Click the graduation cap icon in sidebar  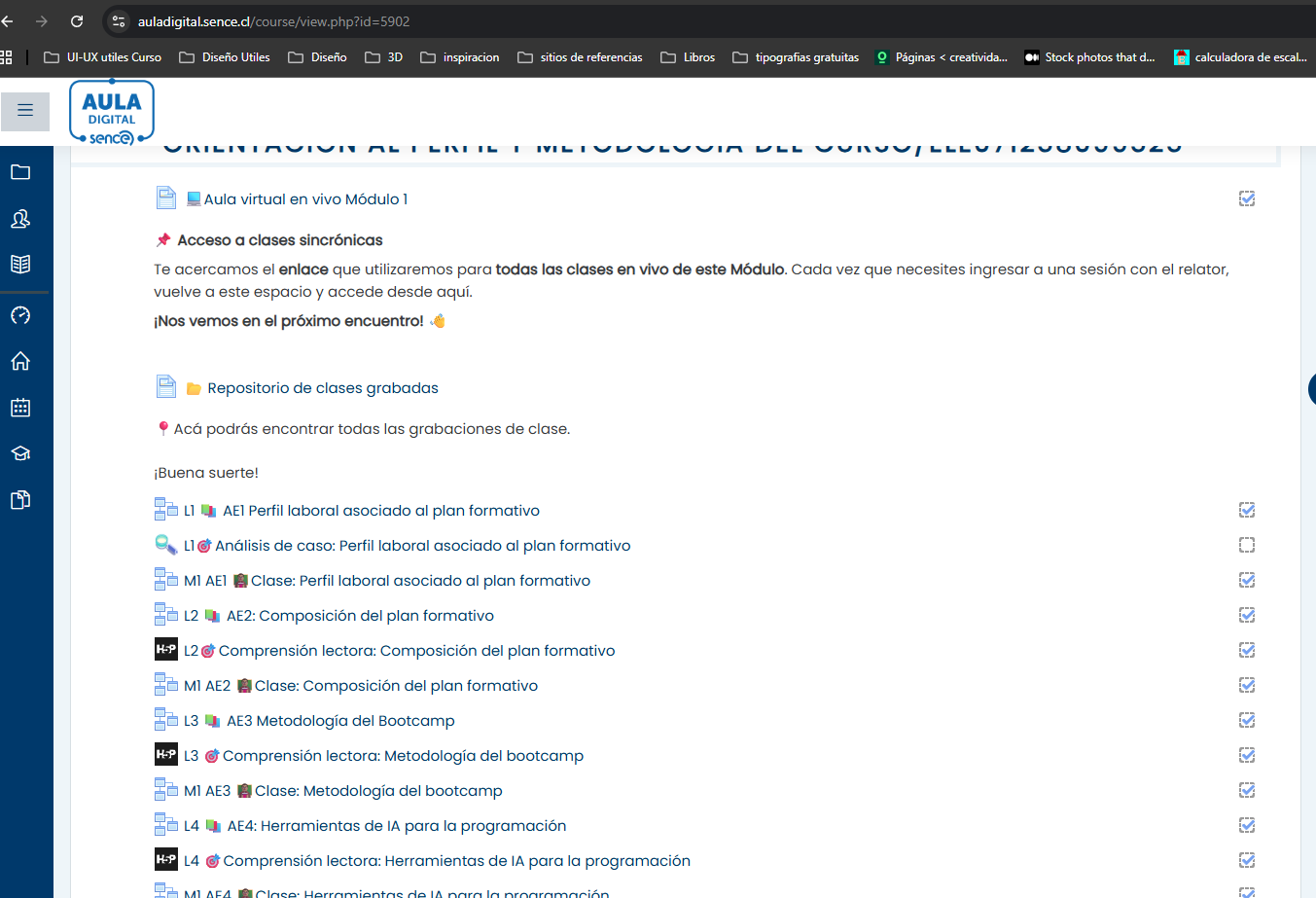click(x=20, y=453)
